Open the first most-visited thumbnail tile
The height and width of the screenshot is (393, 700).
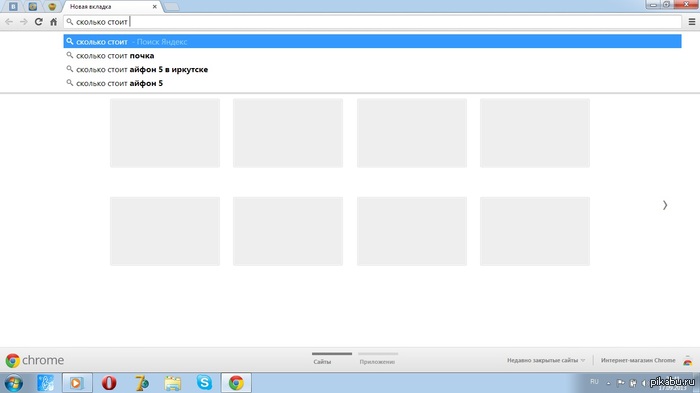pyautogui.click(x=165, y=133)
